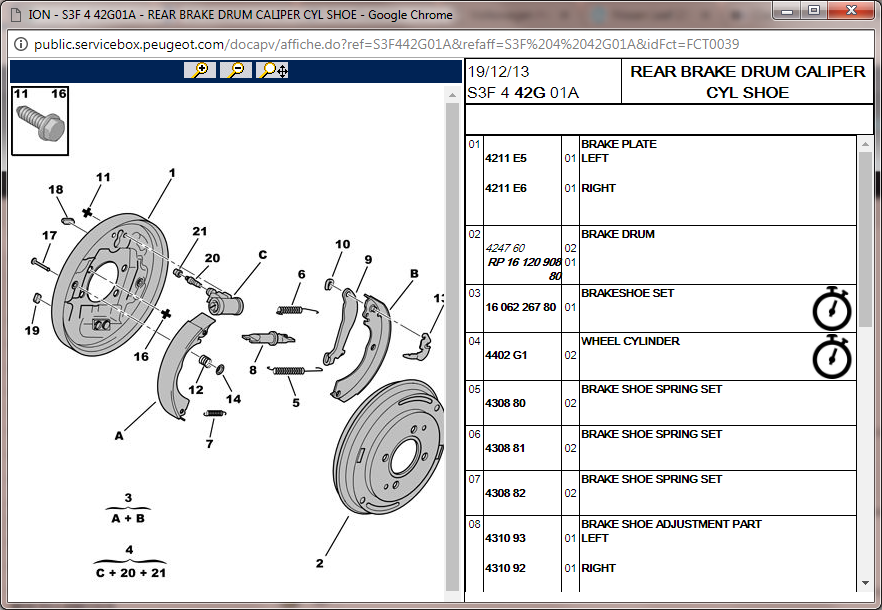Select part number 16 062 267 80
Image resolution: width=882 pixels, height=610 pixels.
520,307
